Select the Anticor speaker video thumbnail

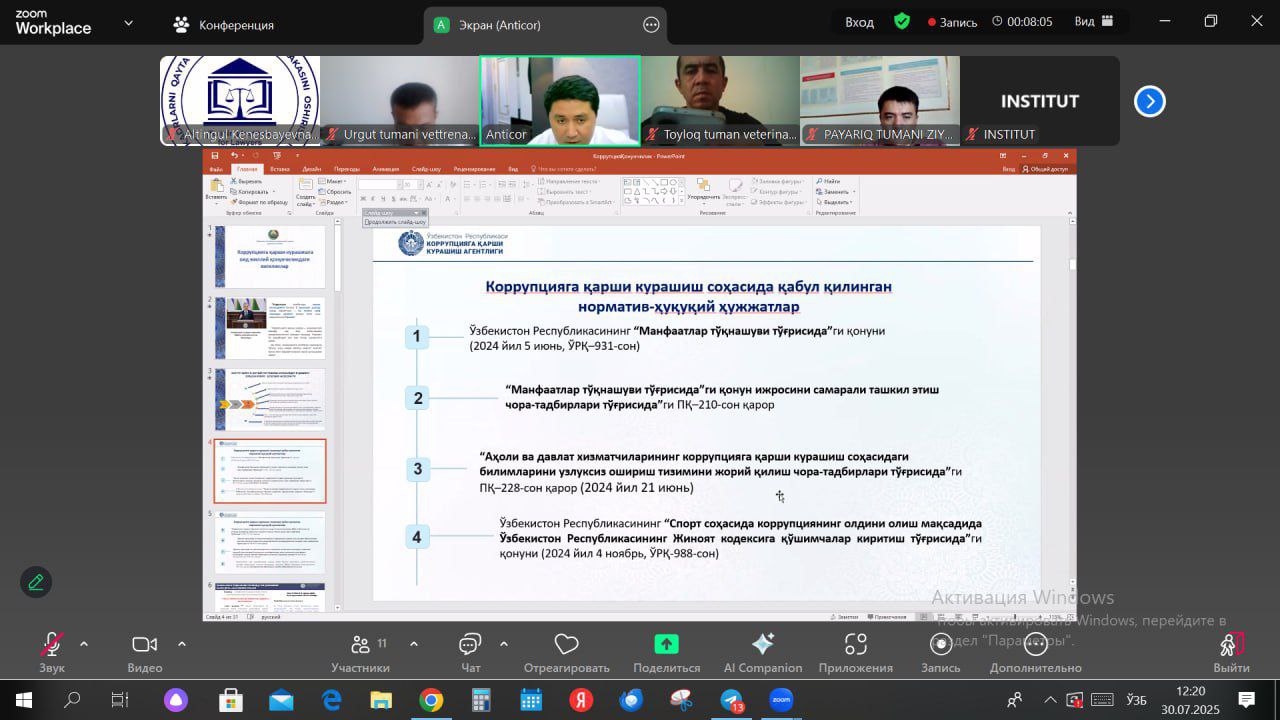(x=560, y=101)
